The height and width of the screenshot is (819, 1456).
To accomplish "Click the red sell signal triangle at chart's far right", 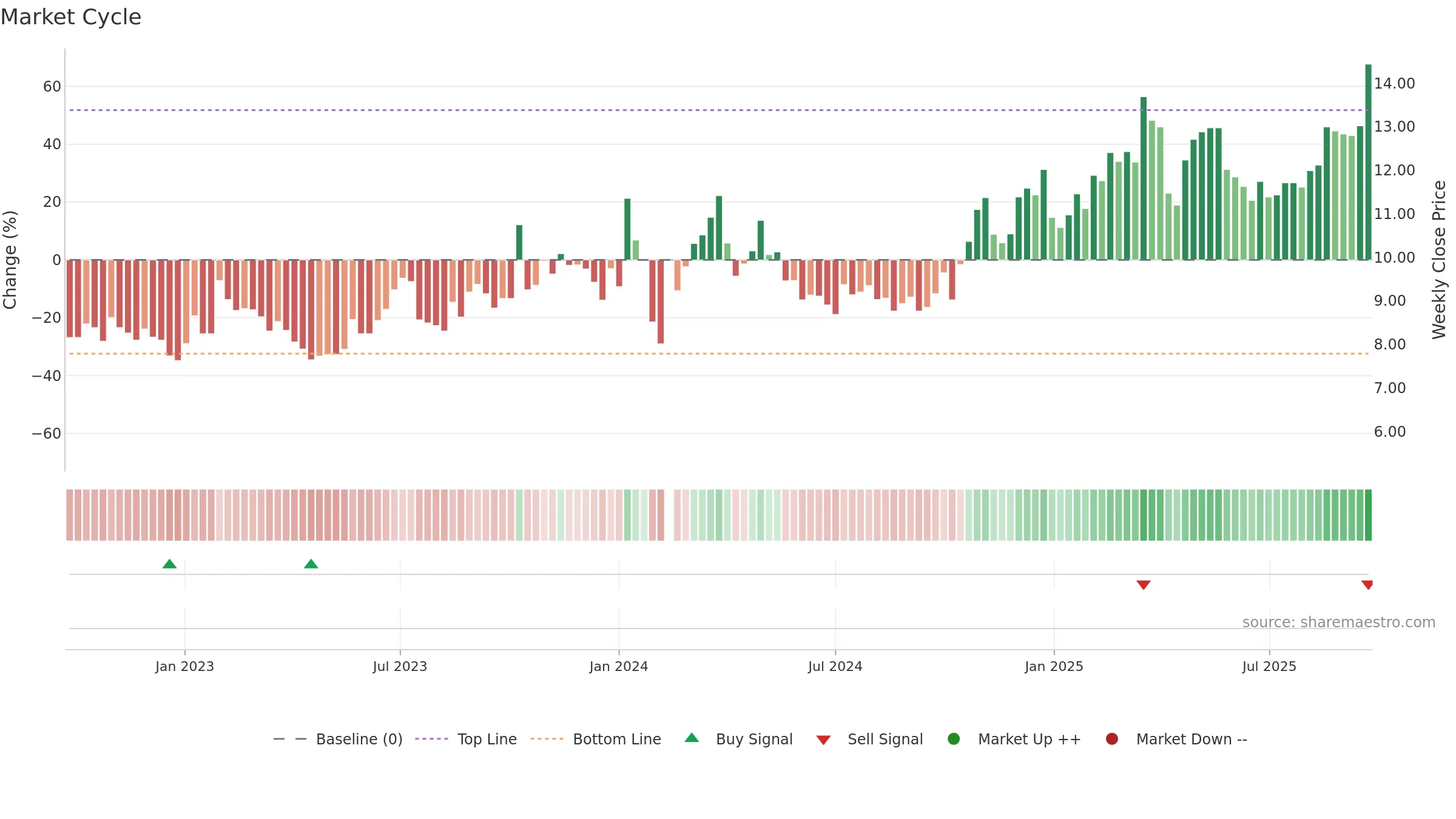I will tap(1367, 585).
